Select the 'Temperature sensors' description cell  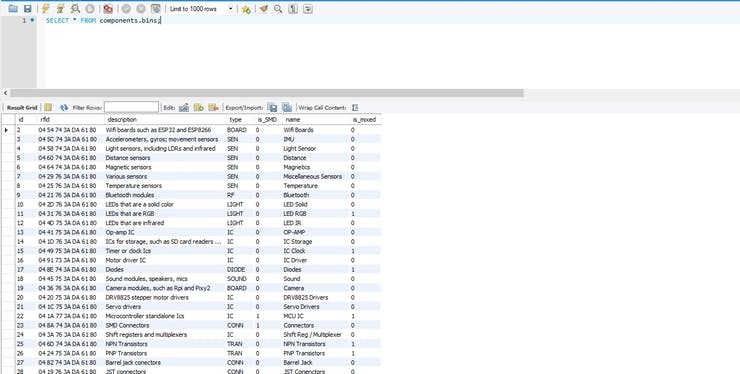[165, 186]
